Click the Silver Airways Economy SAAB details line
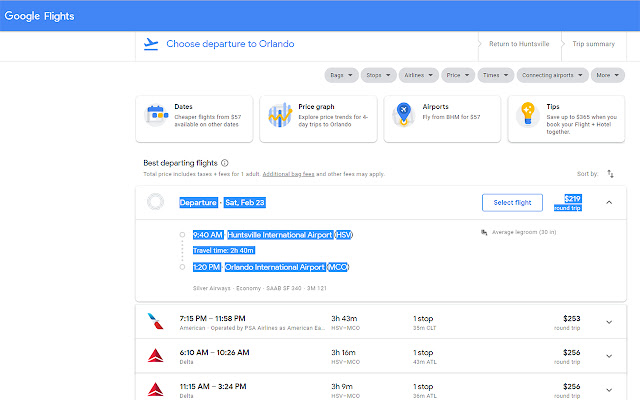 (x=260, y=288)
